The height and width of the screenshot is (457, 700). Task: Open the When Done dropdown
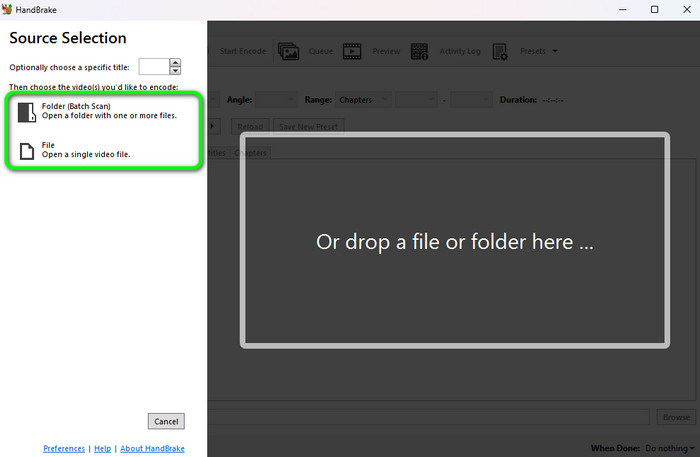click(x=670, y=448)
